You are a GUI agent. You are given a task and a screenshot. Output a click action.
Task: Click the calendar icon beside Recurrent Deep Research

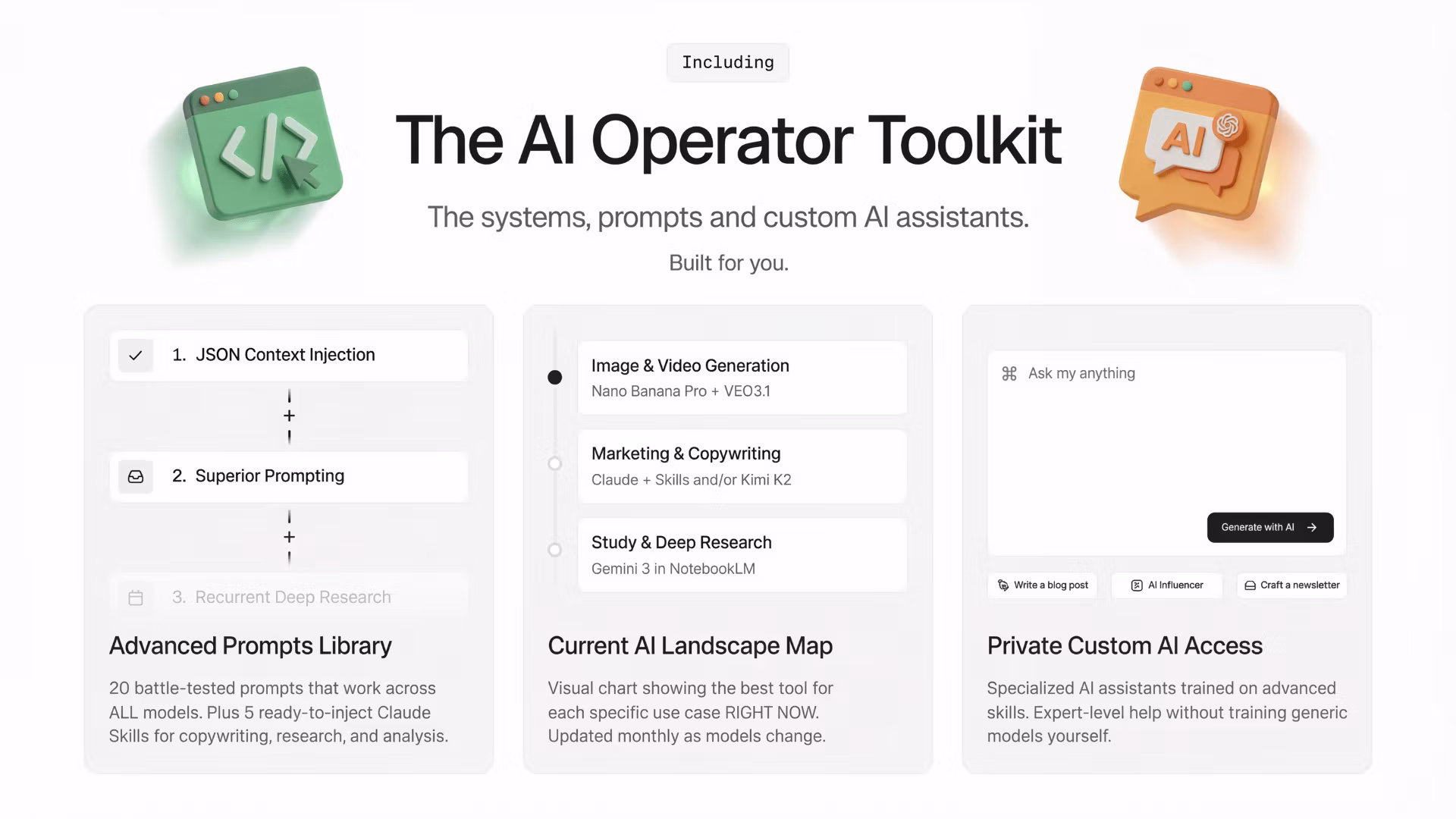pyautogui.click(x=136, y=598)
